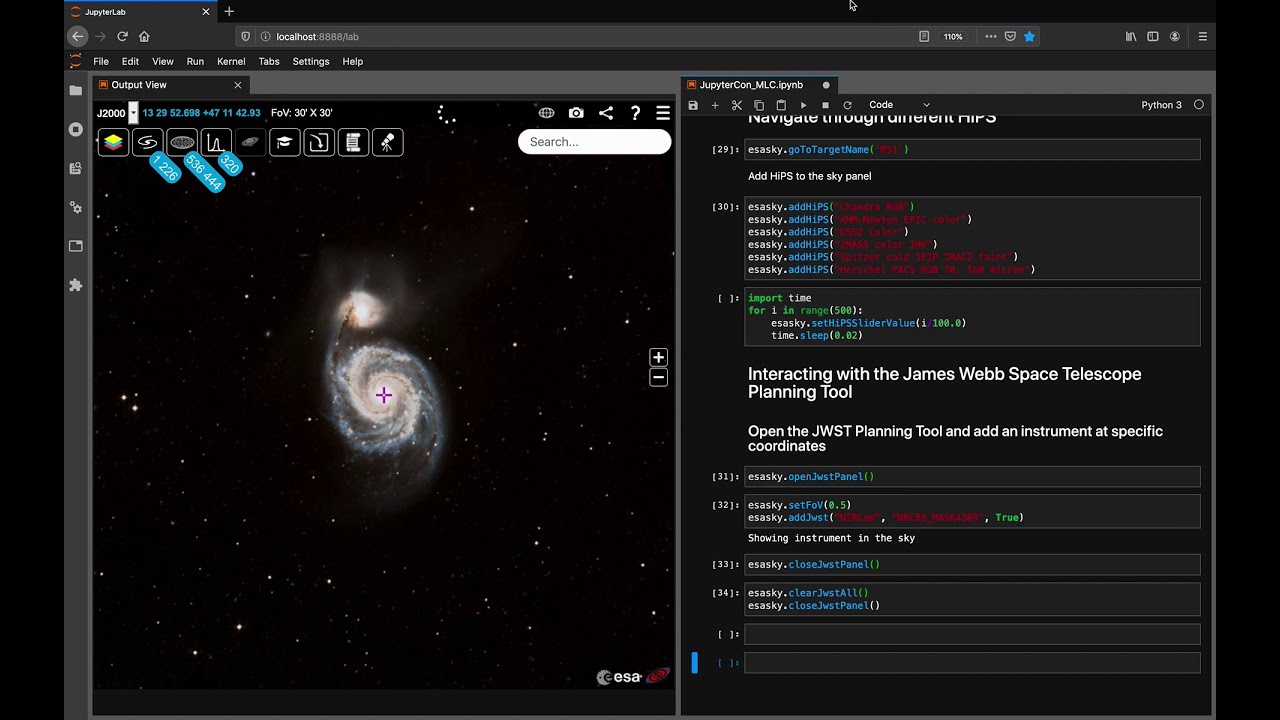The width and height of the screenshot is (1280, 720).
Task: Interrupt the kernel with stop icon
Action: [x=825, y=105]
